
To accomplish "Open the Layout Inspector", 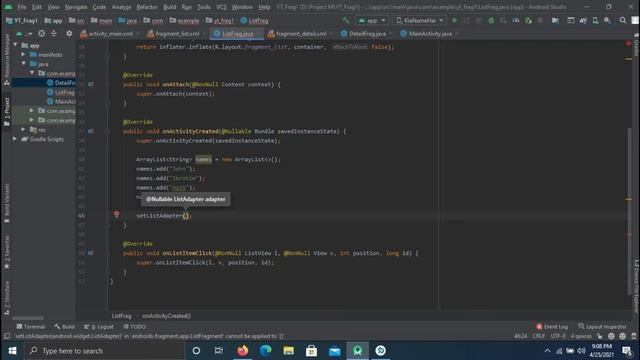I will tap(602, 327).
